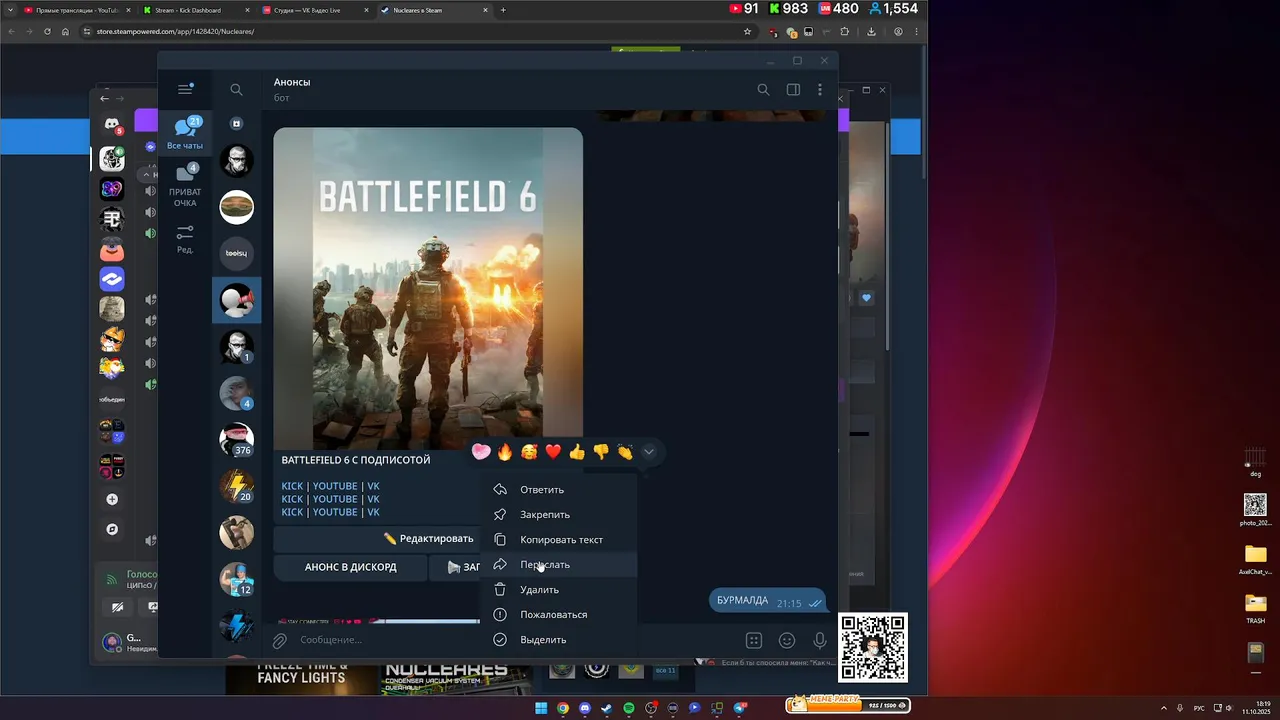Image resolution: width=1280 pixels, height=720 pixels.
Task: Open the chat with 12 unread badge
Action: 237,579
